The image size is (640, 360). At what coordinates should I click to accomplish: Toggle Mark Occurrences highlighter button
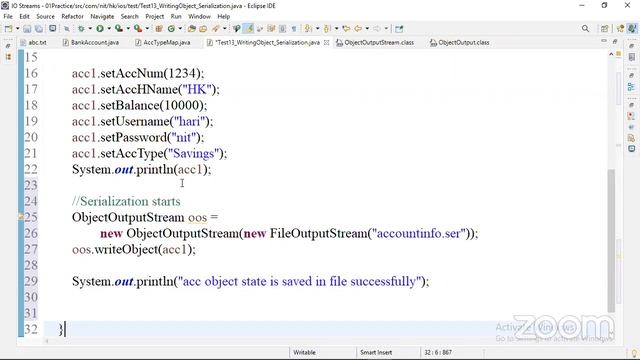click(249, 29)
